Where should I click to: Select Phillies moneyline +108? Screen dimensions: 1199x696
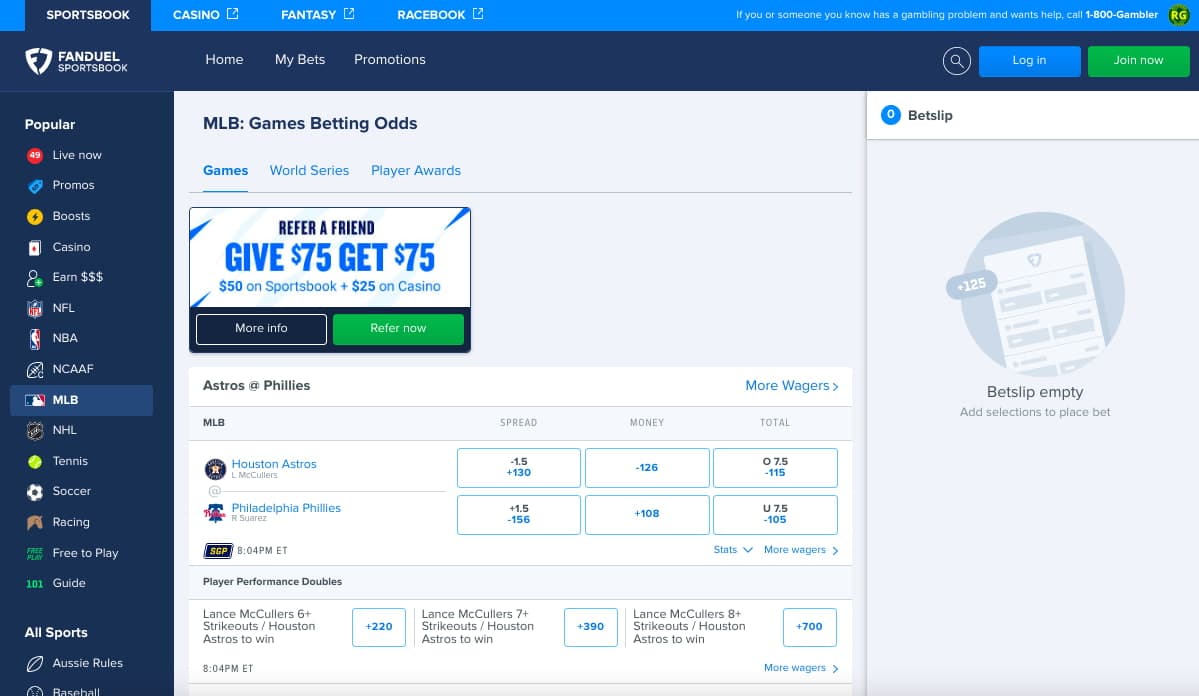pos(647,515)
